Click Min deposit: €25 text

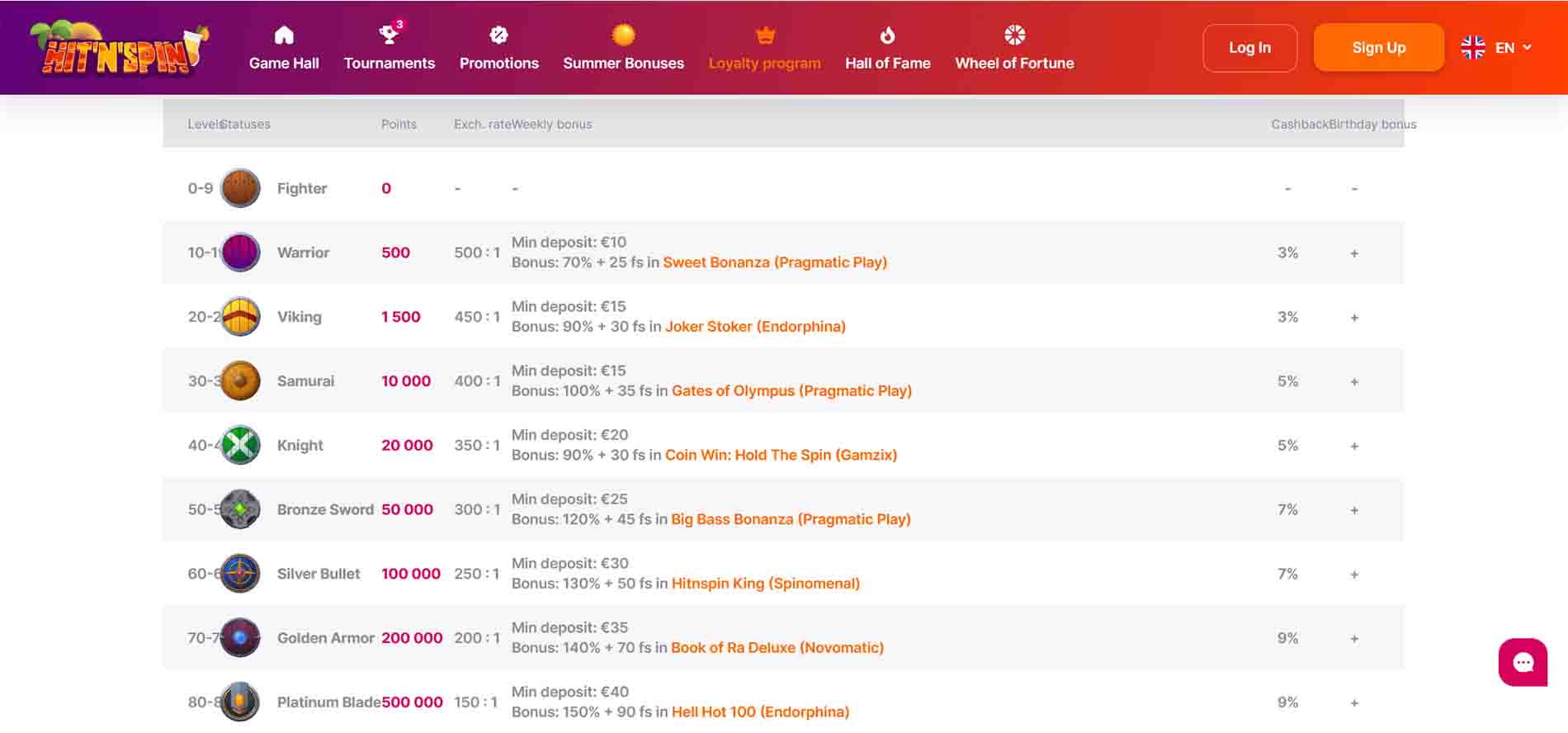click(x=569, y=499)
